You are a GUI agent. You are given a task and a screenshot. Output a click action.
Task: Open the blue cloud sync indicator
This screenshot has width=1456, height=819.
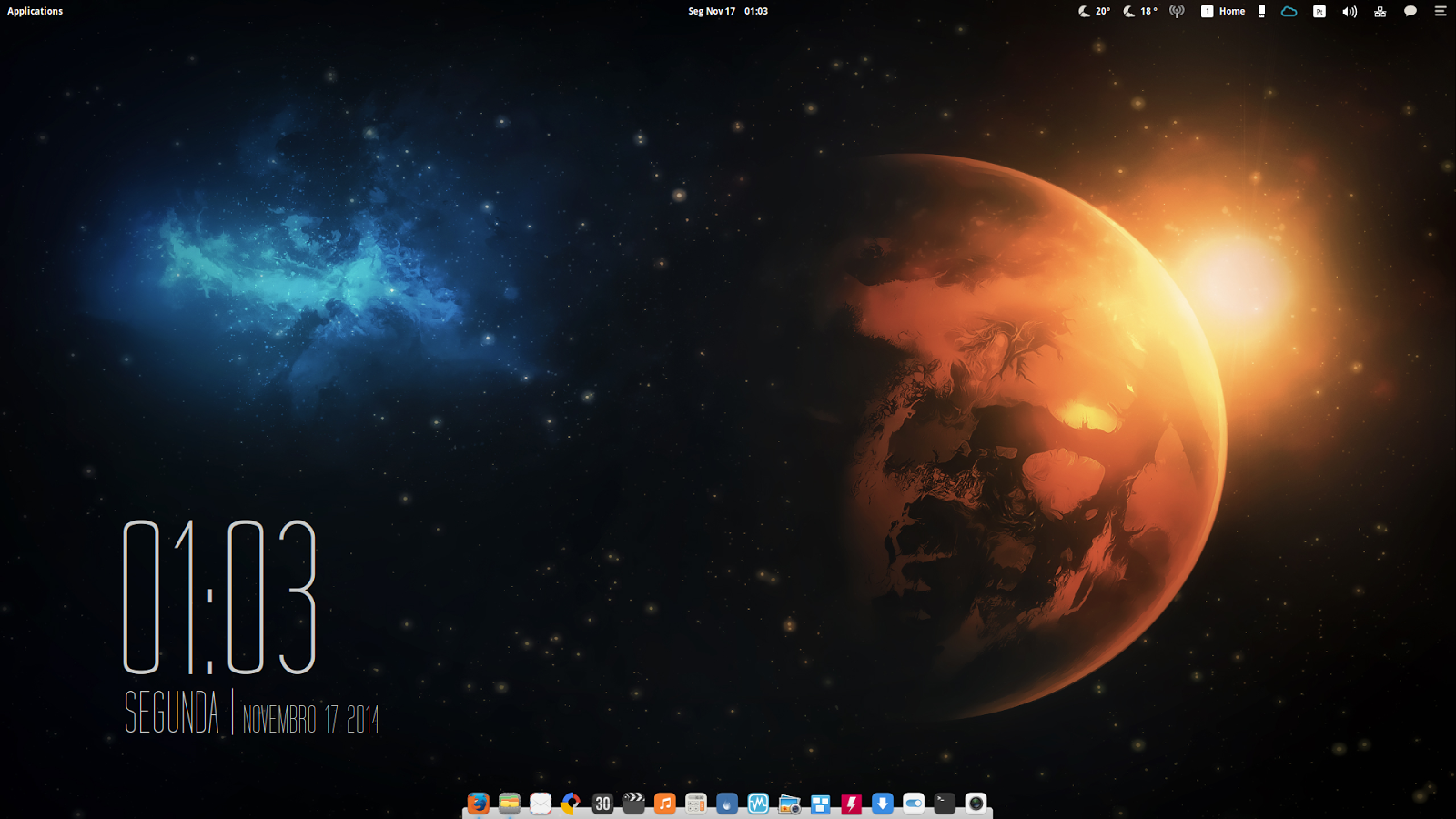click(x=1289, y=11)
